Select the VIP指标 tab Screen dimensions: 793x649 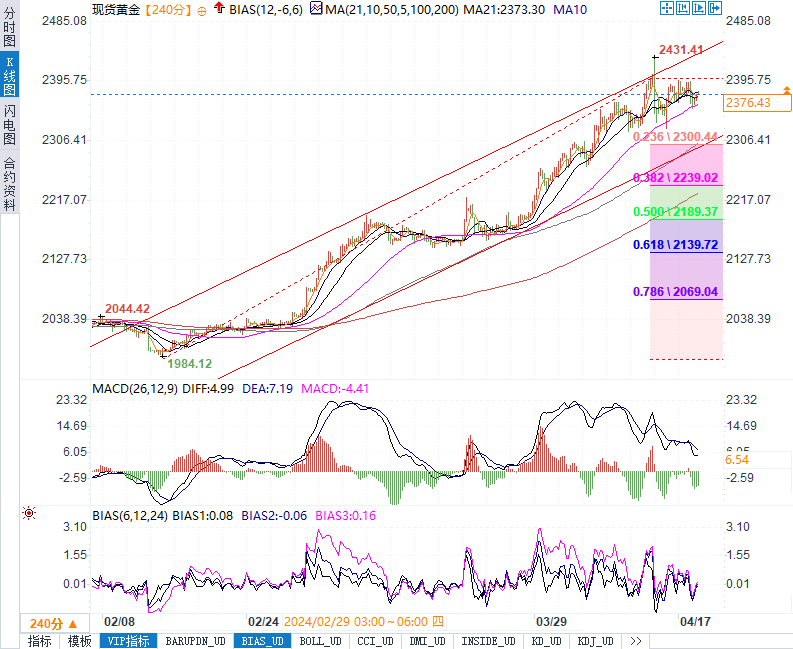click(x=128, y=641)
